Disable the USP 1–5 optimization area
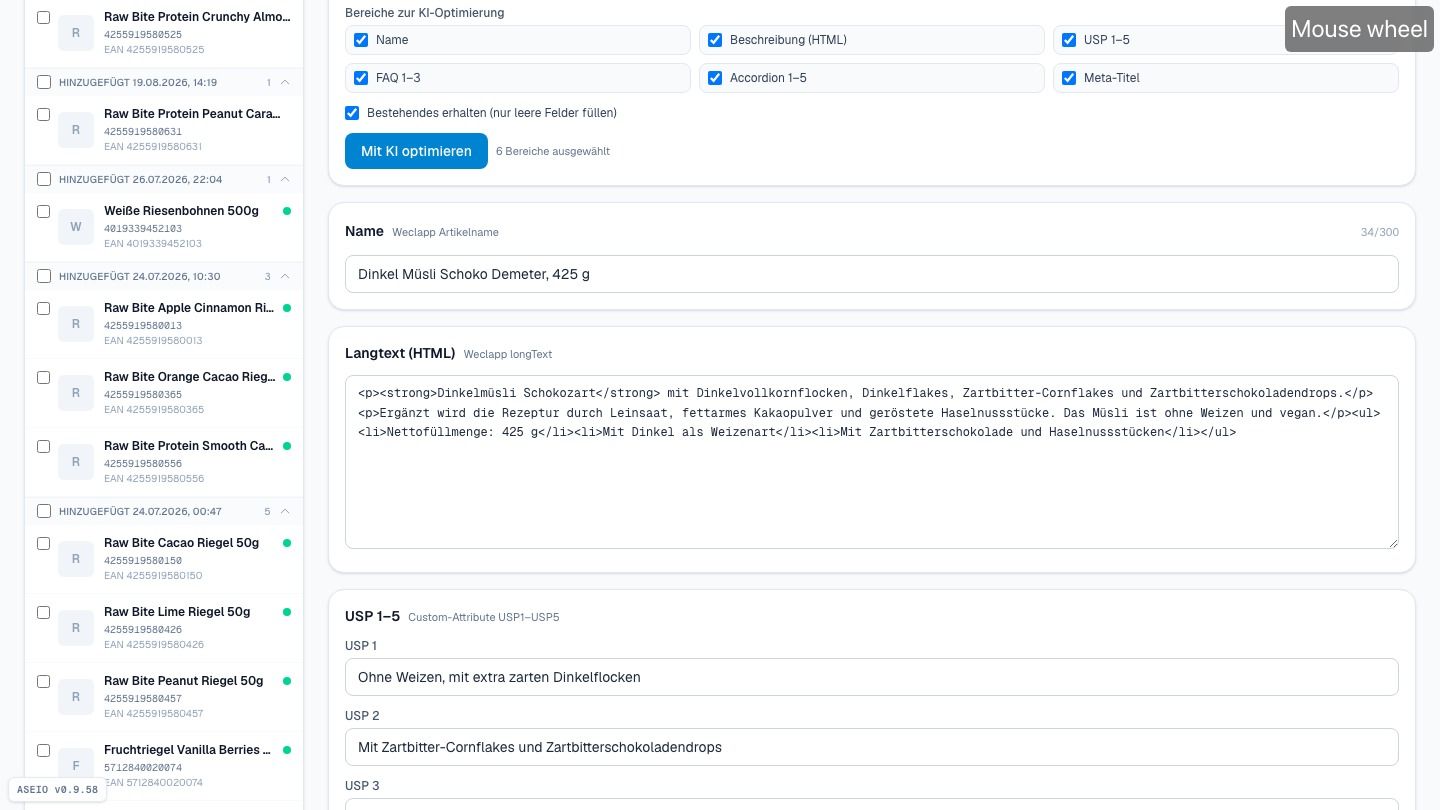Screen dimensions: 1440x810 tap(1069, 40)
